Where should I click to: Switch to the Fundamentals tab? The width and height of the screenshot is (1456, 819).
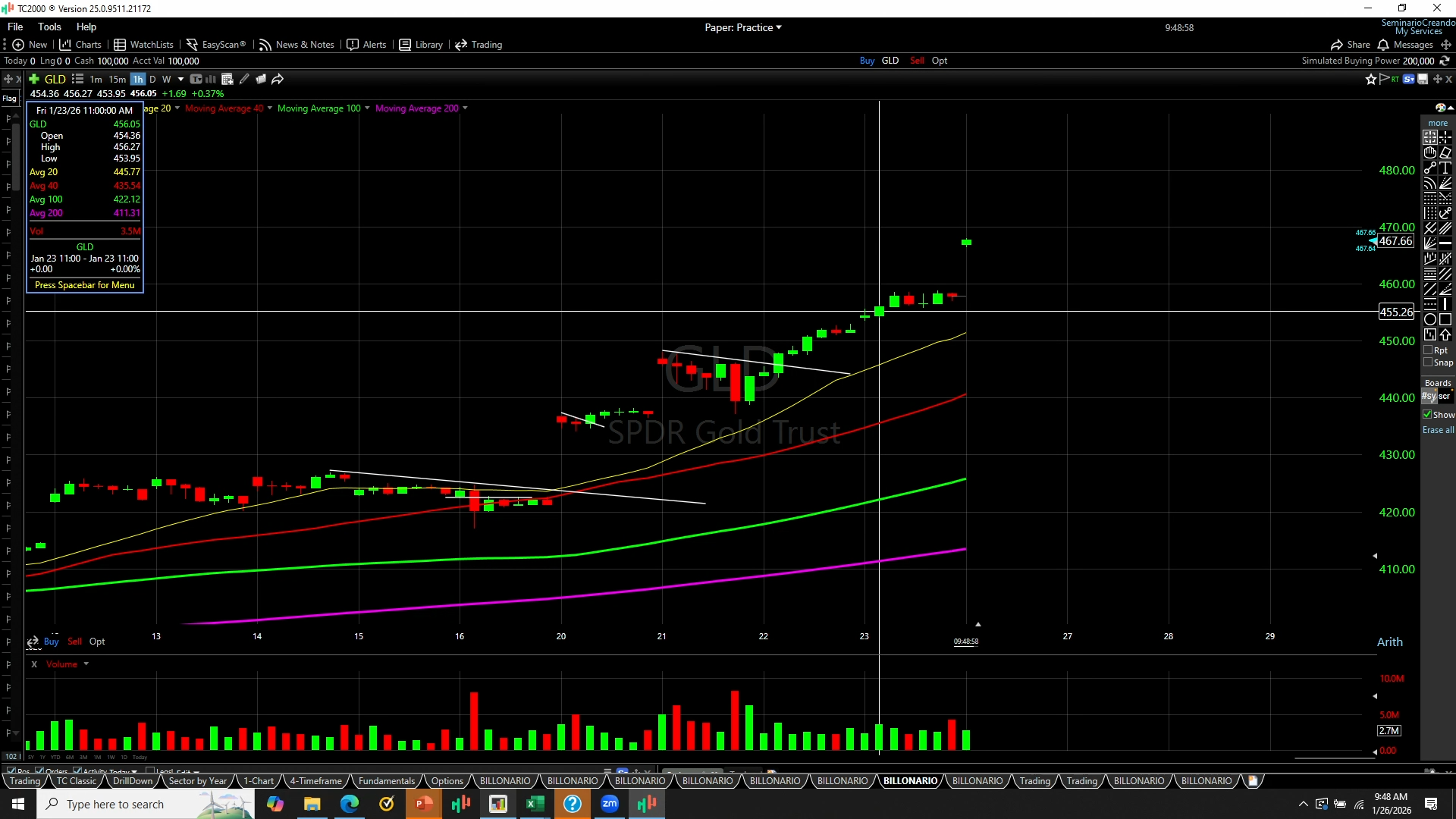coord(386,781)
